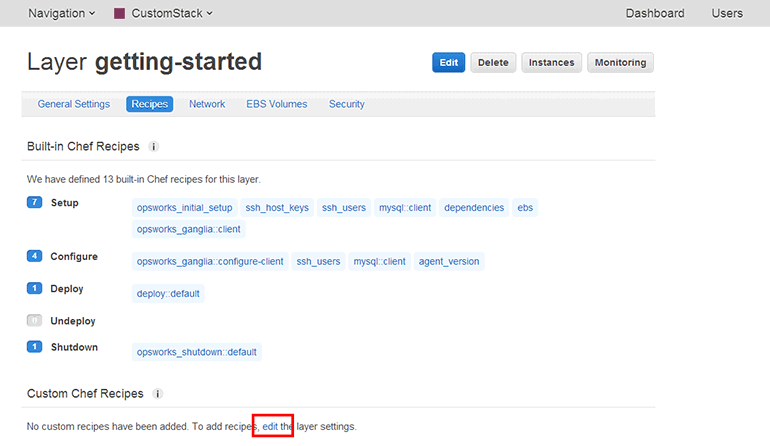Click the Configure count badge showing 4
Viewport: 770px width, 446px height.
(x=34, y=257)
